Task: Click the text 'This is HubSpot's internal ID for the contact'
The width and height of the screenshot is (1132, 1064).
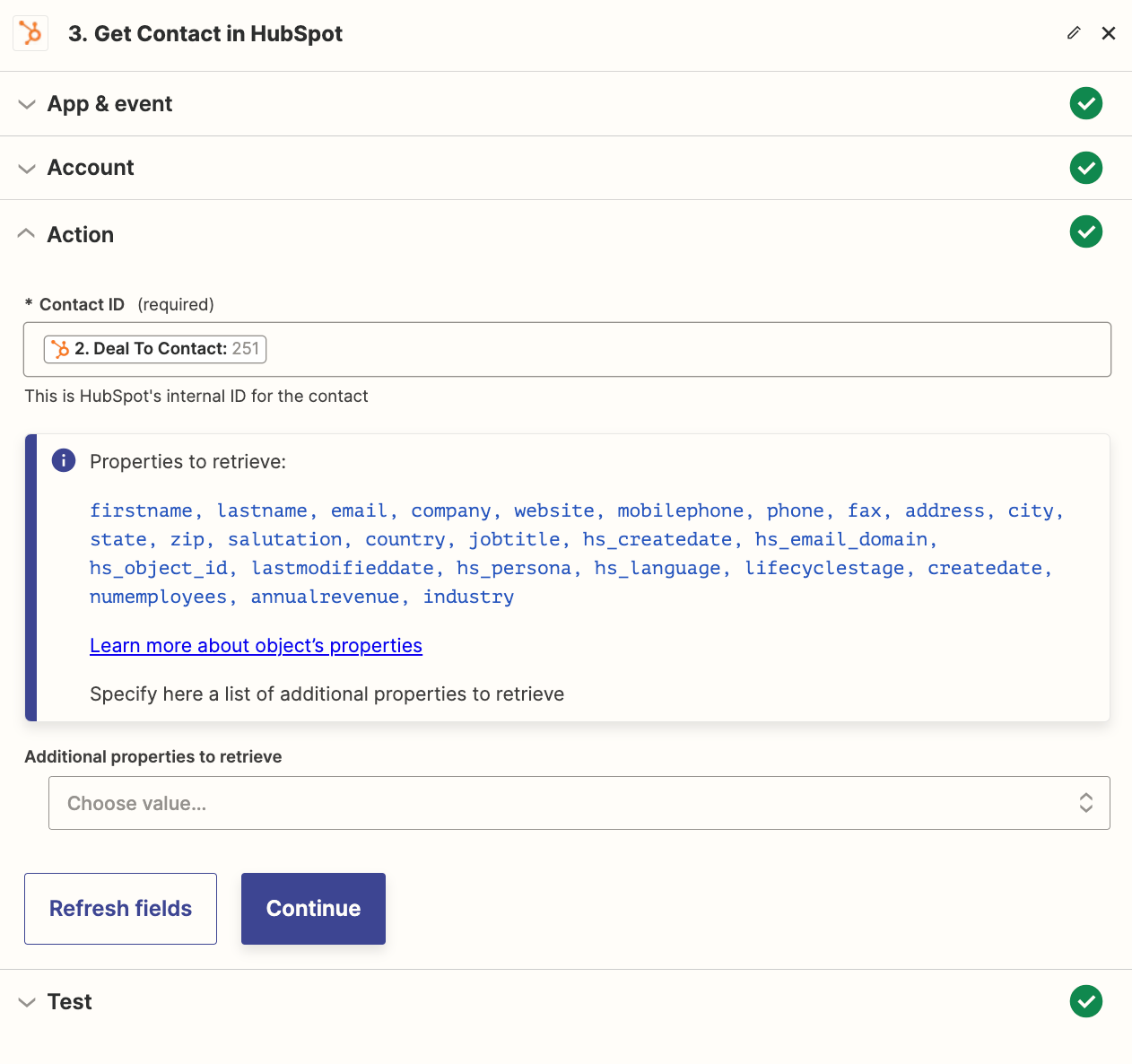Action: point(196,397)
